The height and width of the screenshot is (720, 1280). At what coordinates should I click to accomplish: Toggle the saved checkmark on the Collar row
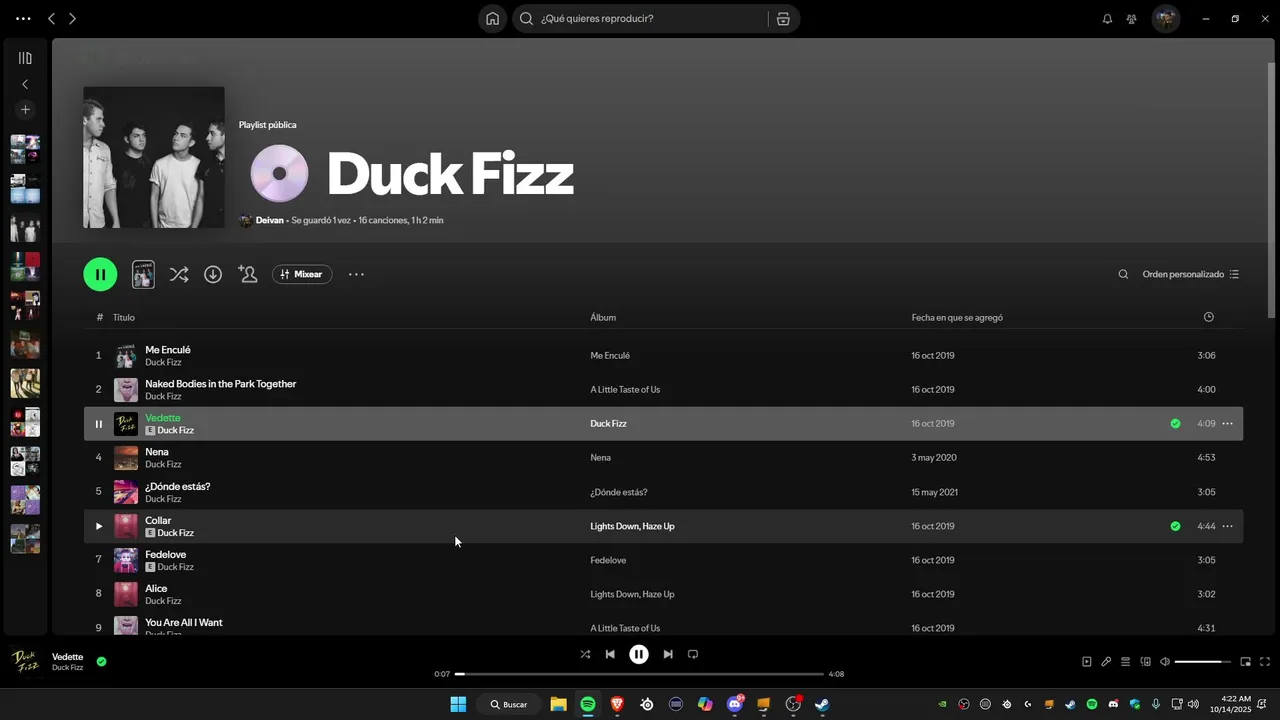(1175, 526)
